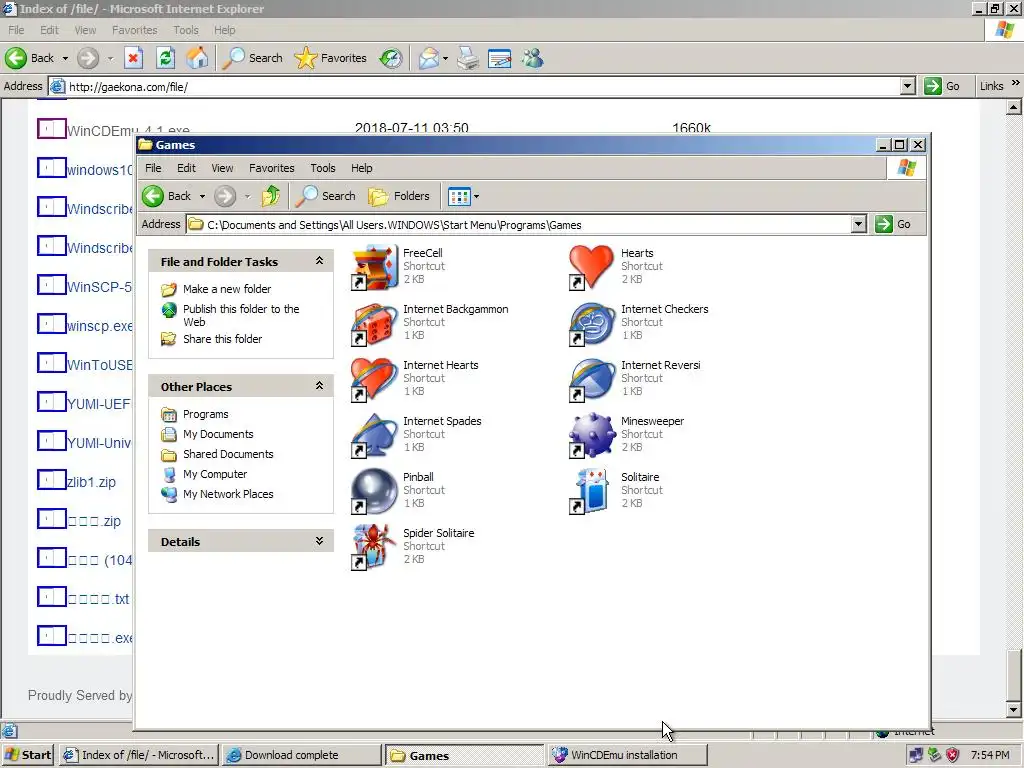Click Favorites star in Internet Explorer toolbar
This screenshot has height=768, width=1024.
[330, 58]
